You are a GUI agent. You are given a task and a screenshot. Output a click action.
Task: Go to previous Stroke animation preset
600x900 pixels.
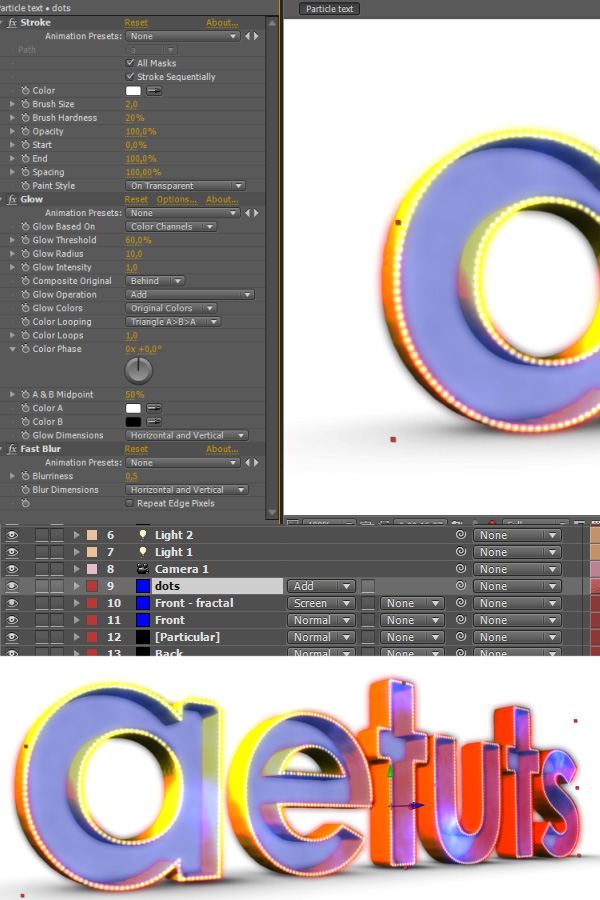click(248, 36)
